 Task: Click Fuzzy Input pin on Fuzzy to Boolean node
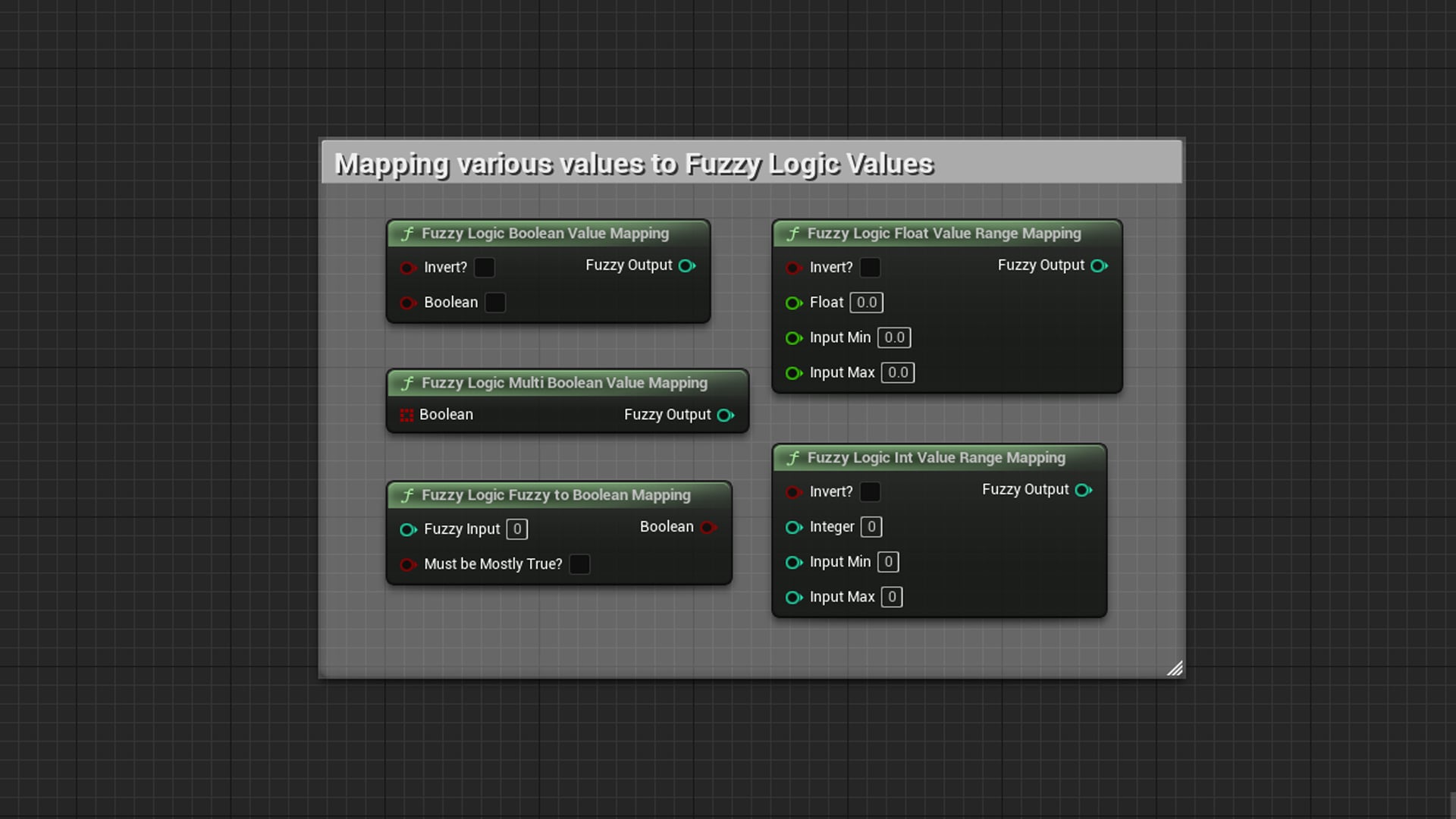coord(408,529)
